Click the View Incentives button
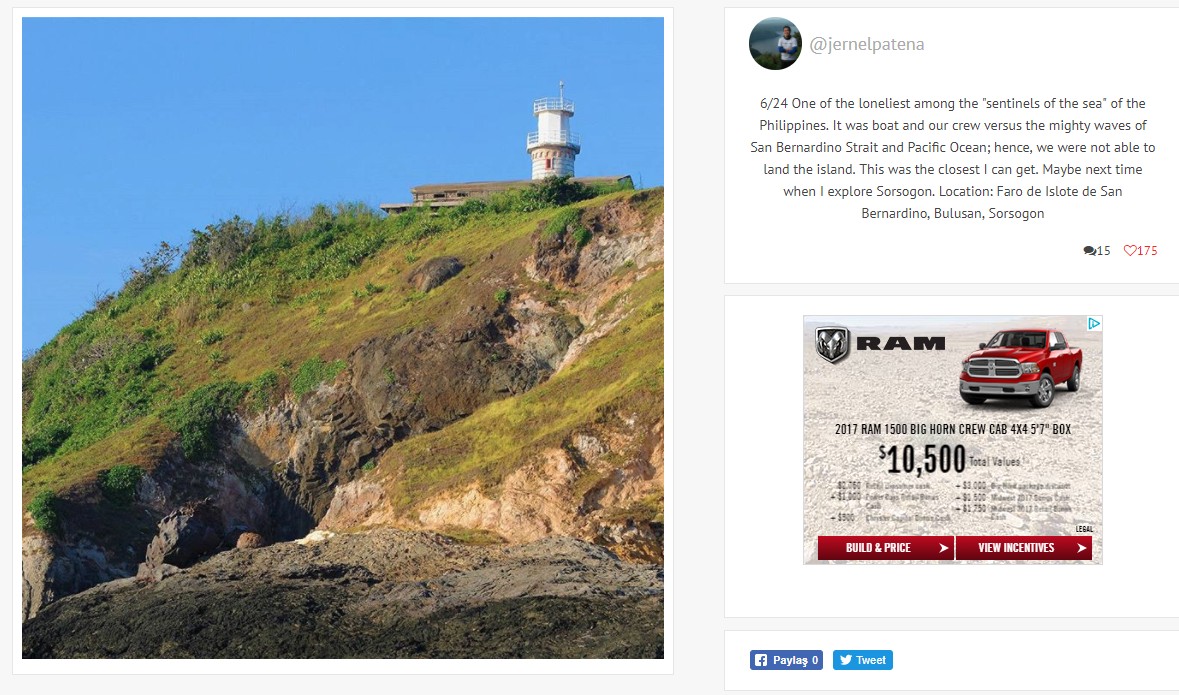This screenshot has height=695, width=1179. pyautogui.click(x=1023, y=548)
